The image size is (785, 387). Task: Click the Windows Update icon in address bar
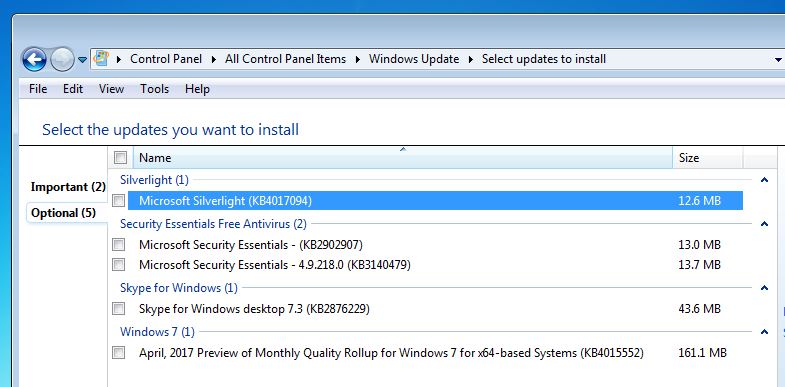coord(101,59)
